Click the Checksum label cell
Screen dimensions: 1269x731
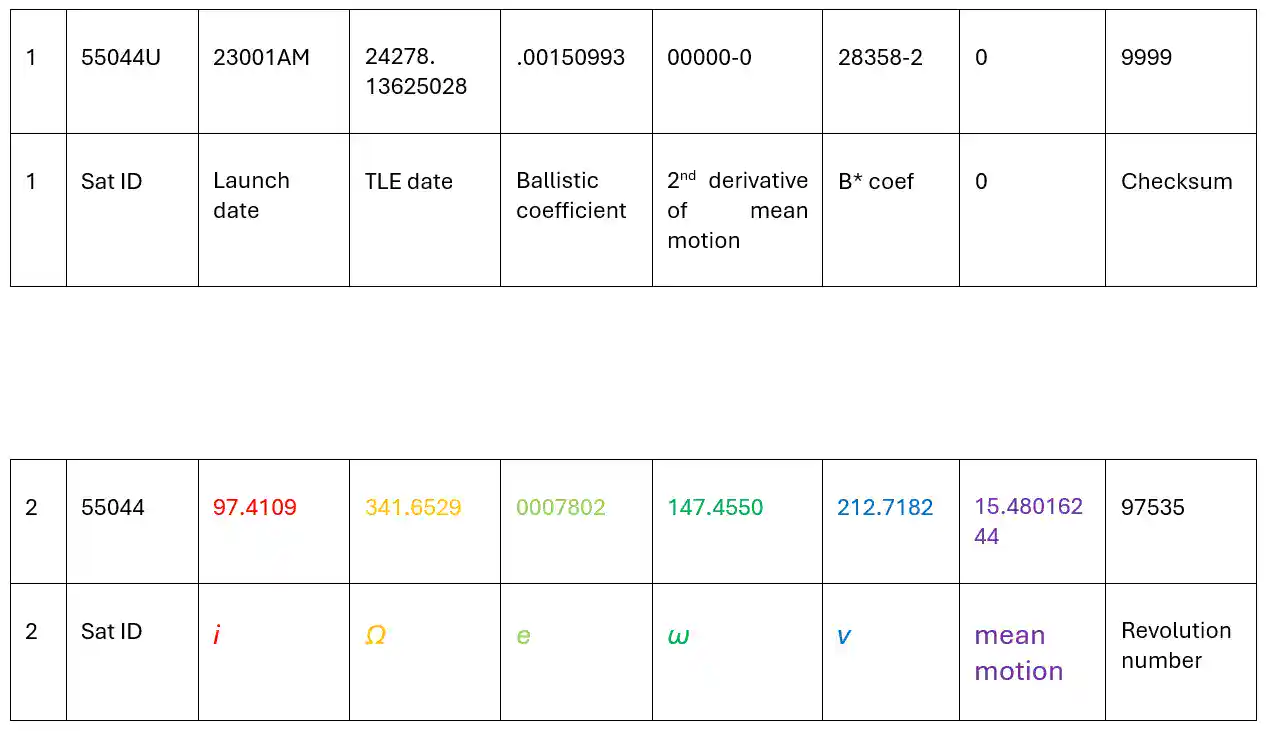pos(1181,210)
